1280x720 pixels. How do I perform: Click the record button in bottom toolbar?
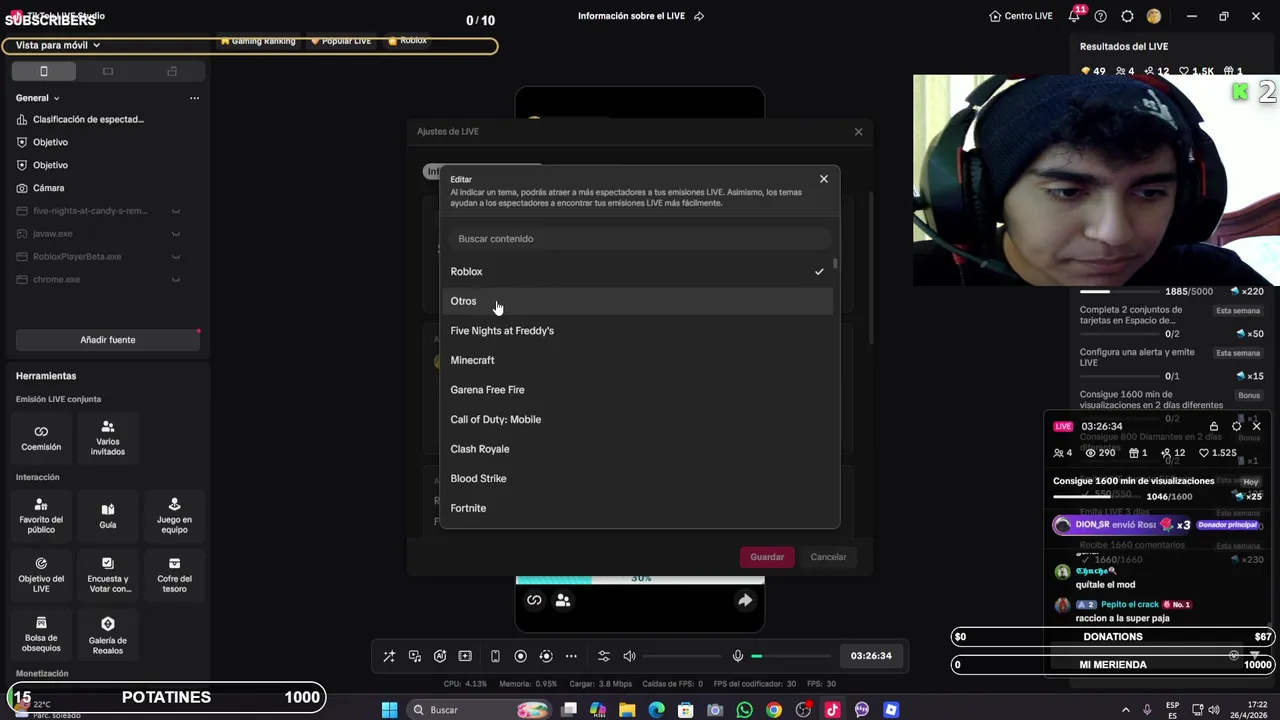(x=520, y=656)
